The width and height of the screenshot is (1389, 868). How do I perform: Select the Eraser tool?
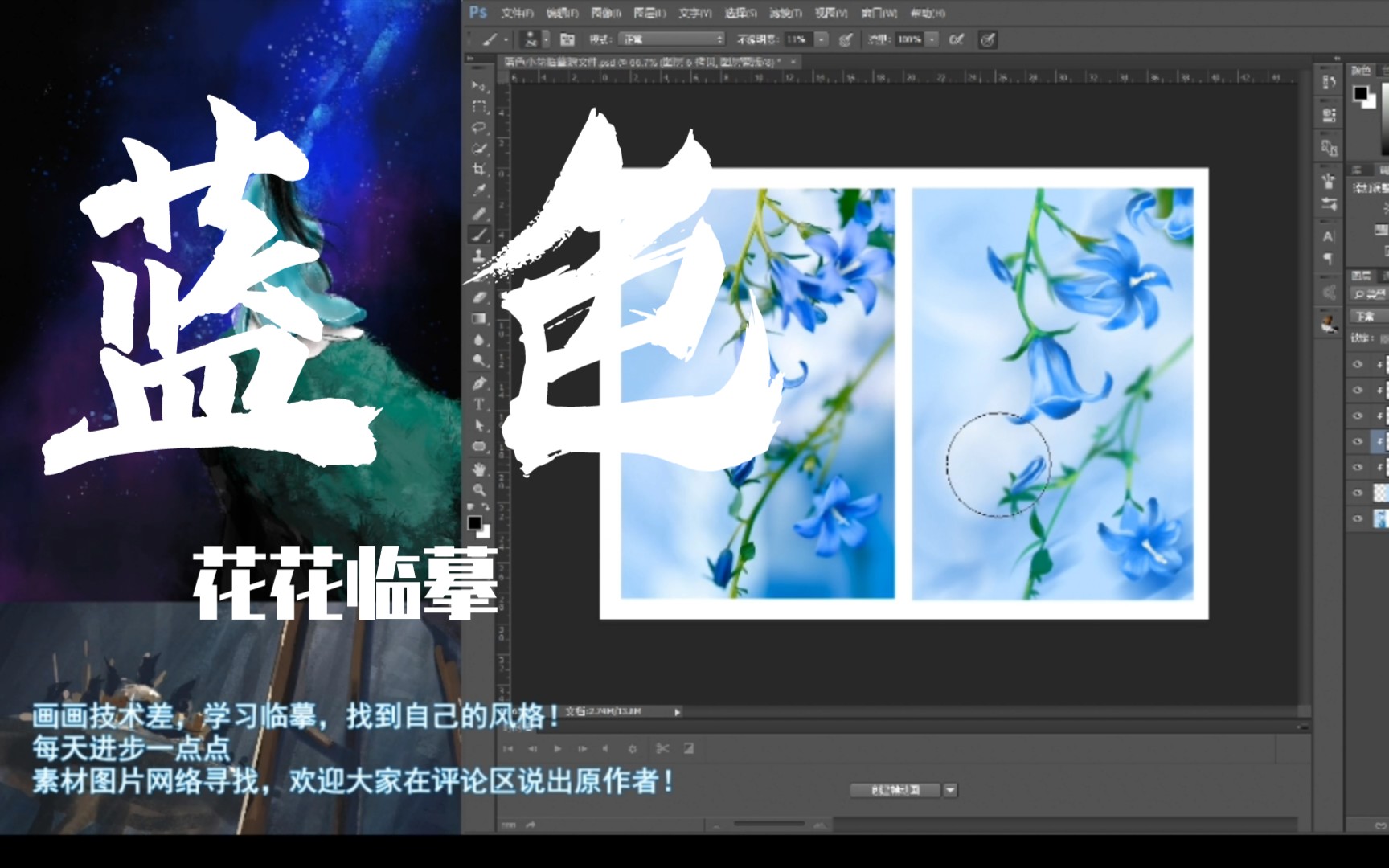pyautogui.click(x=479, y=297)
